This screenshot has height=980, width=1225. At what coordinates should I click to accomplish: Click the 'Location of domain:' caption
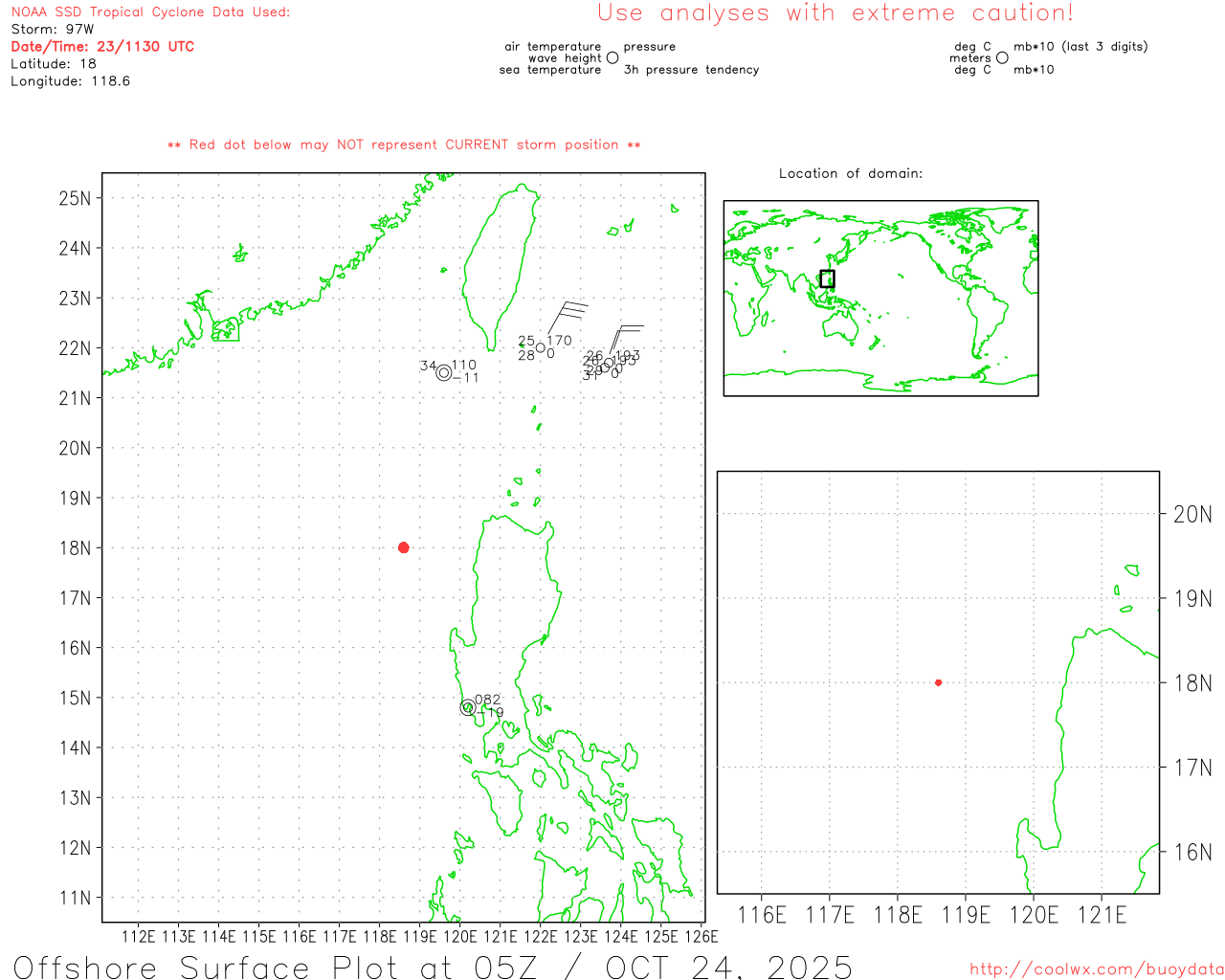tap(850, 173)
